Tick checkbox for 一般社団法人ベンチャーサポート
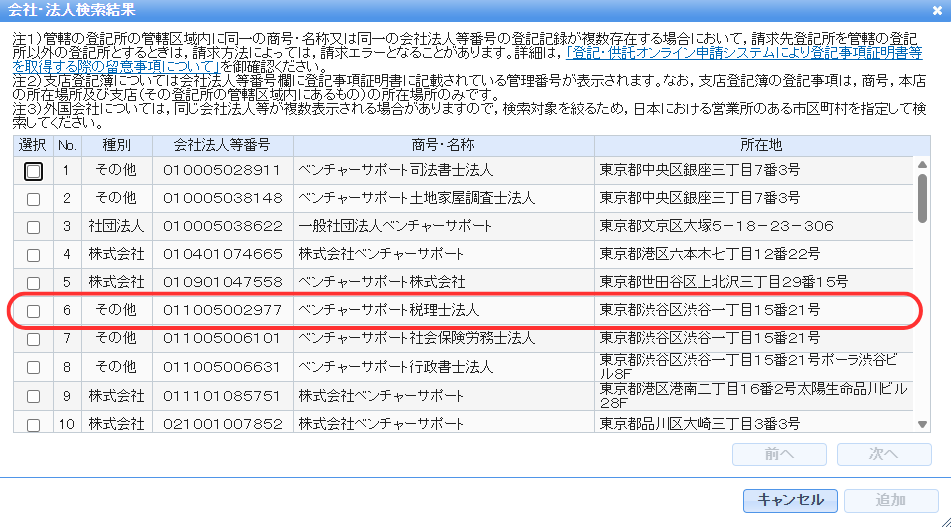 tap(34, 227)
